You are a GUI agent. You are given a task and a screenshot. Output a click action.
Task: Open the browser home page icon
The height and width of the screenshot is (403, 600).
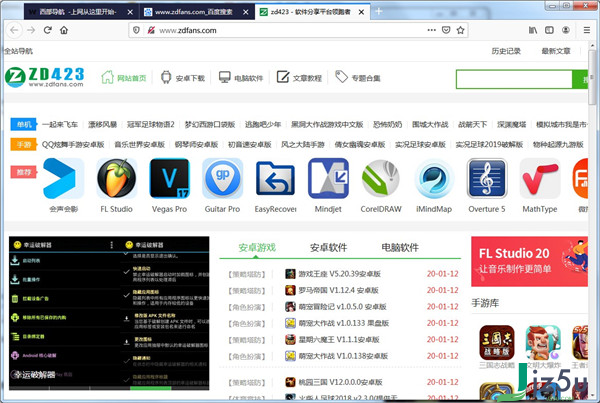[64, 30]
